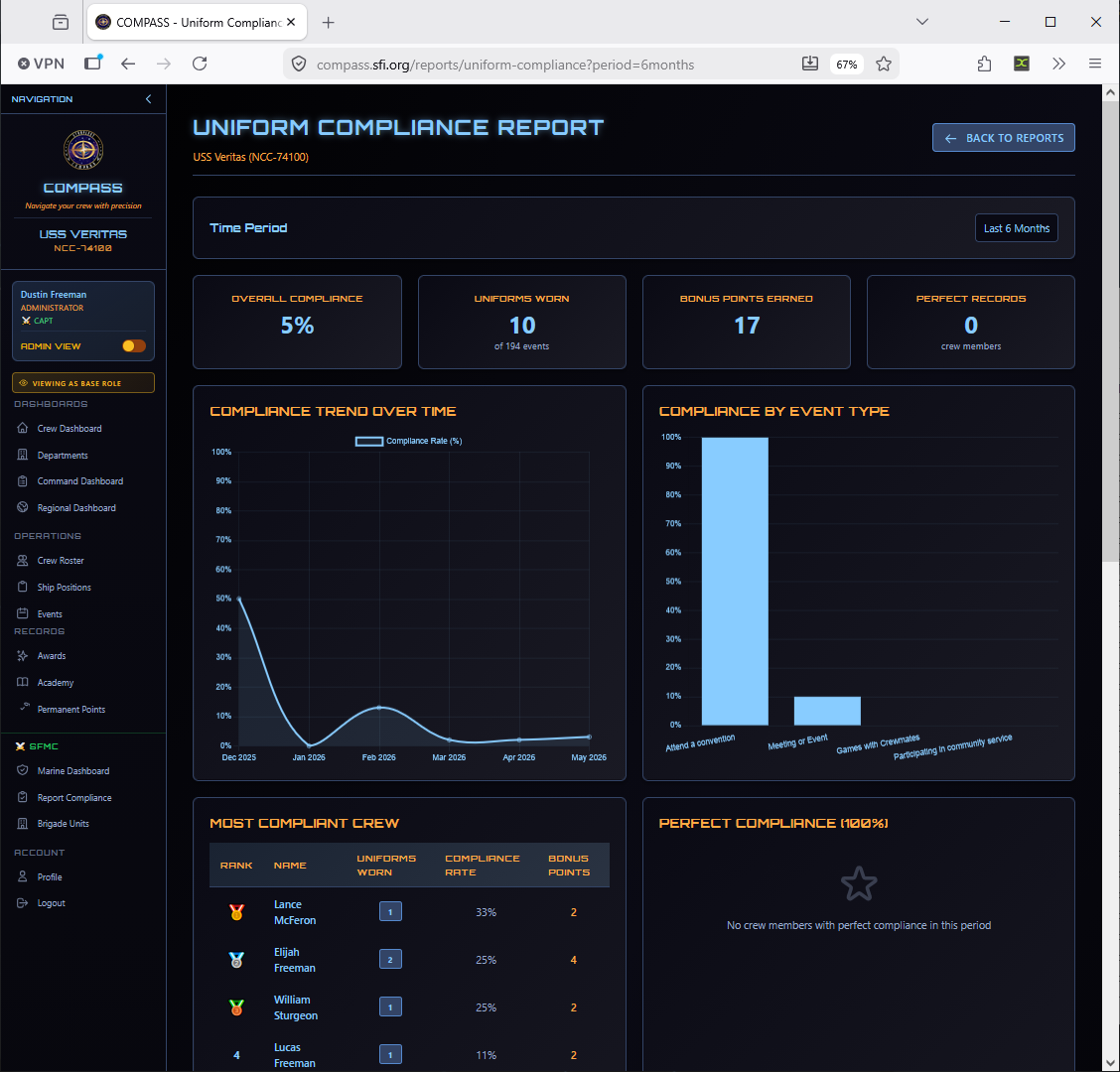
Task: Open Permanent Points icon
Action: click(24, 707)
